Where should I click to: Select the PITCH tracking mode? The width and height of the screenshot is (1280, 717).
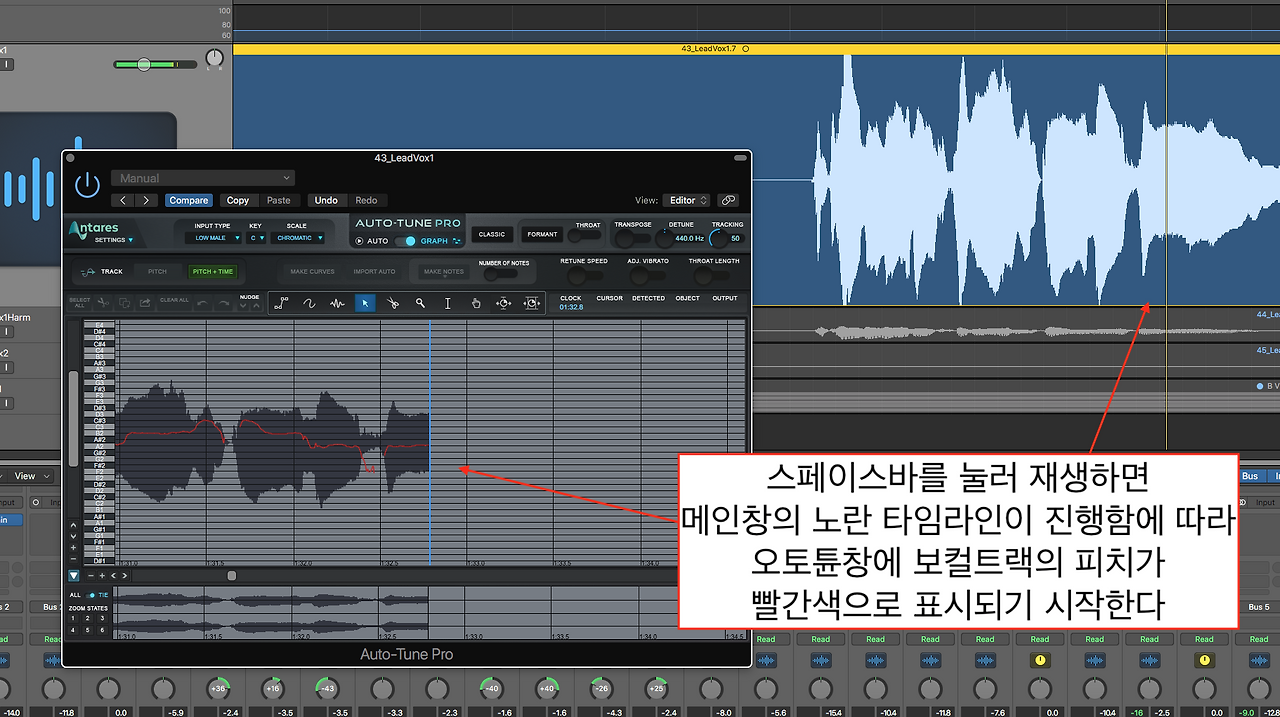click(158, 271)
